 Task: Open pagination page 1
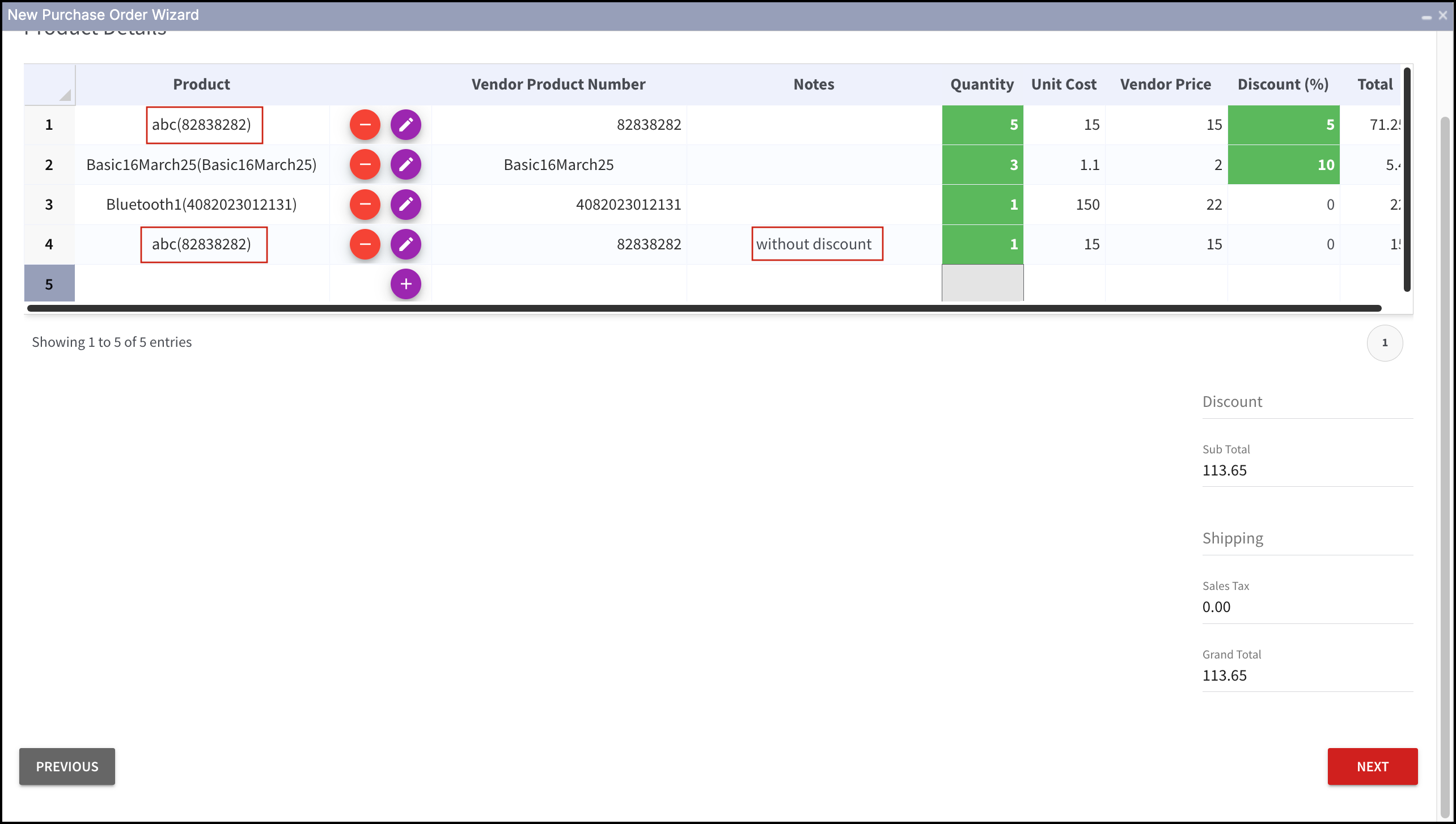pyautogui.click(x=1385, y=343)
